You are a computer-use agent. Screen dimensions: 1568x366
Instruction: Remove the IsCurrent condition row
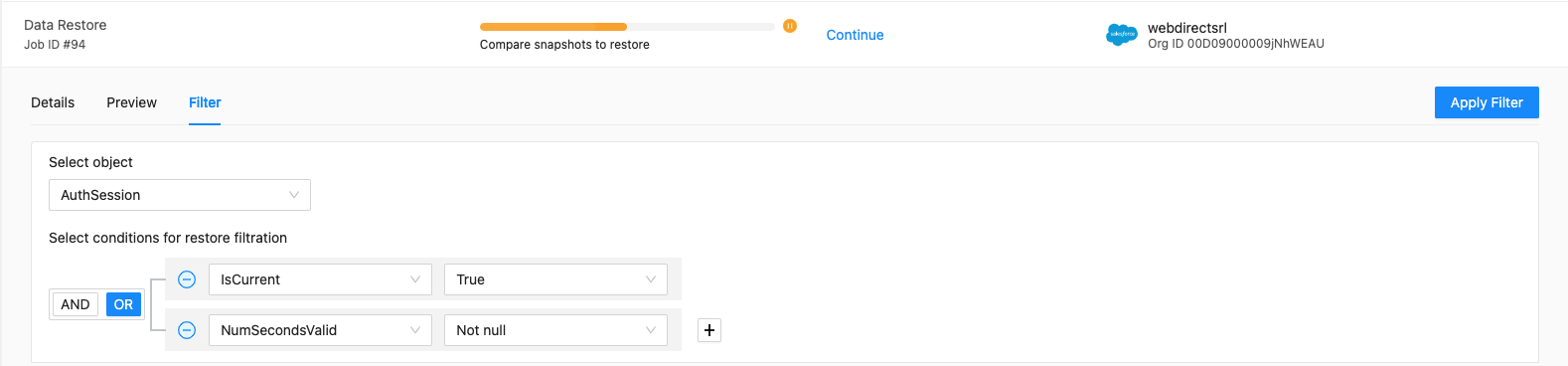pyautogui.click(x=187, y=279)
